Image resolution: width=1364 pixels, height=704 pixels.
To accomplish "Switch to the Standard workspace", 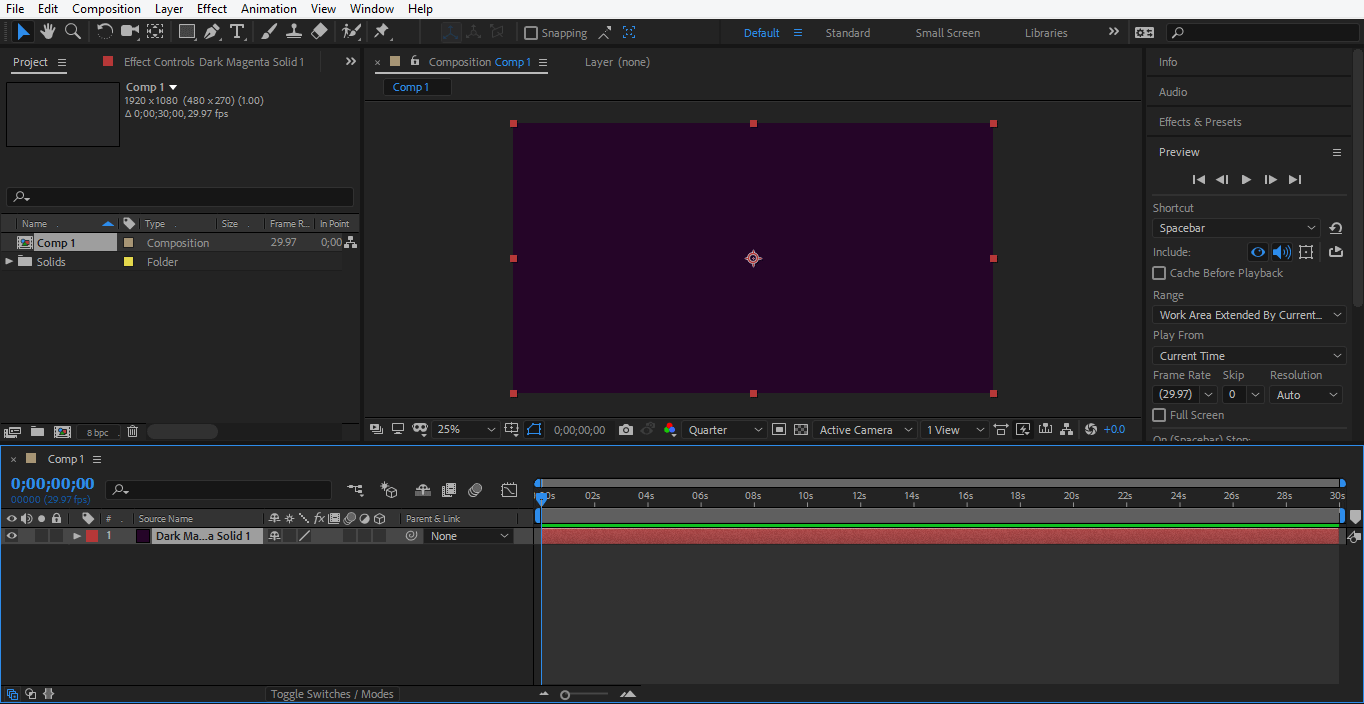I will tap(847, 33).
